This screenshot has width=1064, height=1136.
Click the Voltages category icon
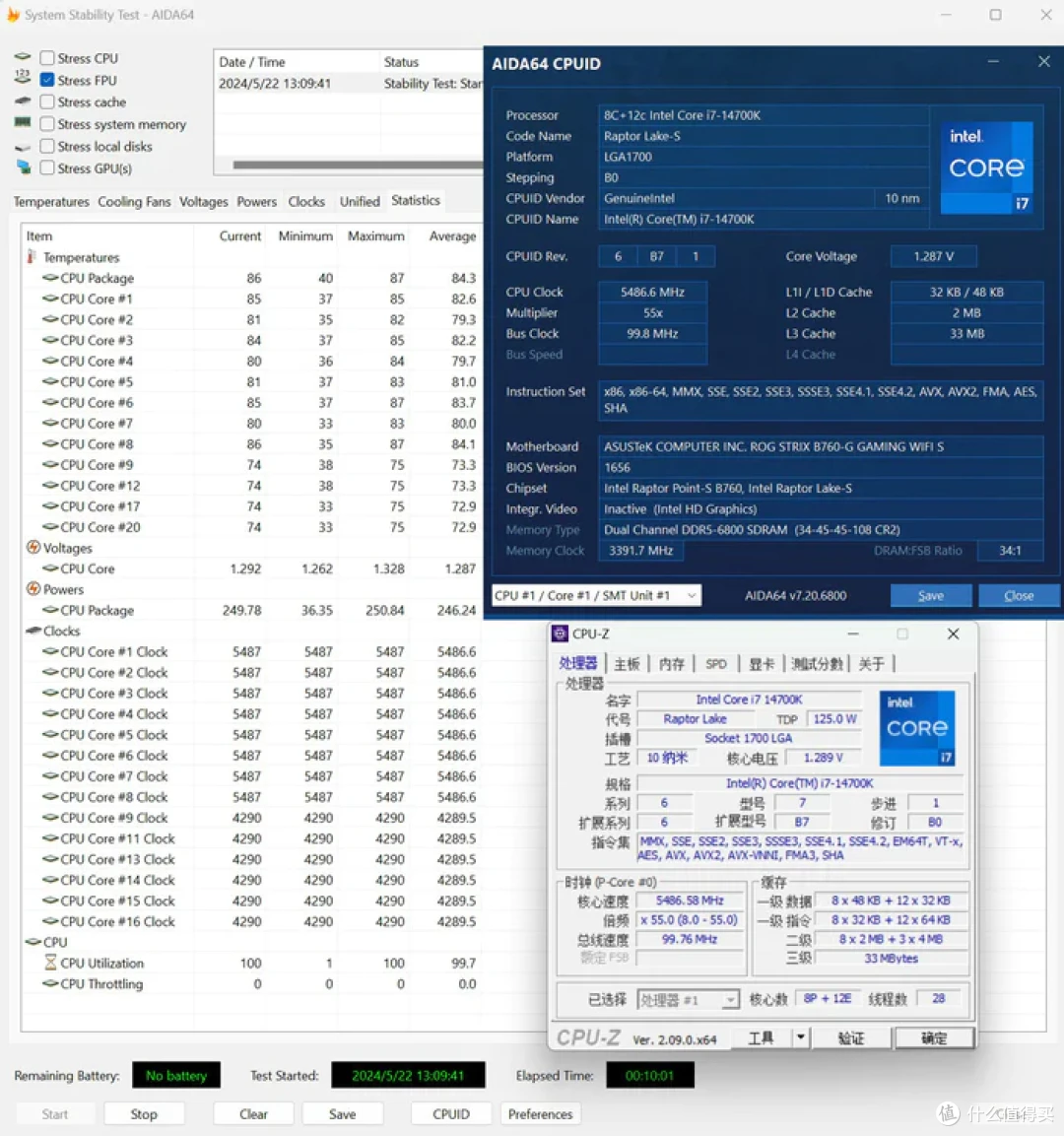point(33,548)
